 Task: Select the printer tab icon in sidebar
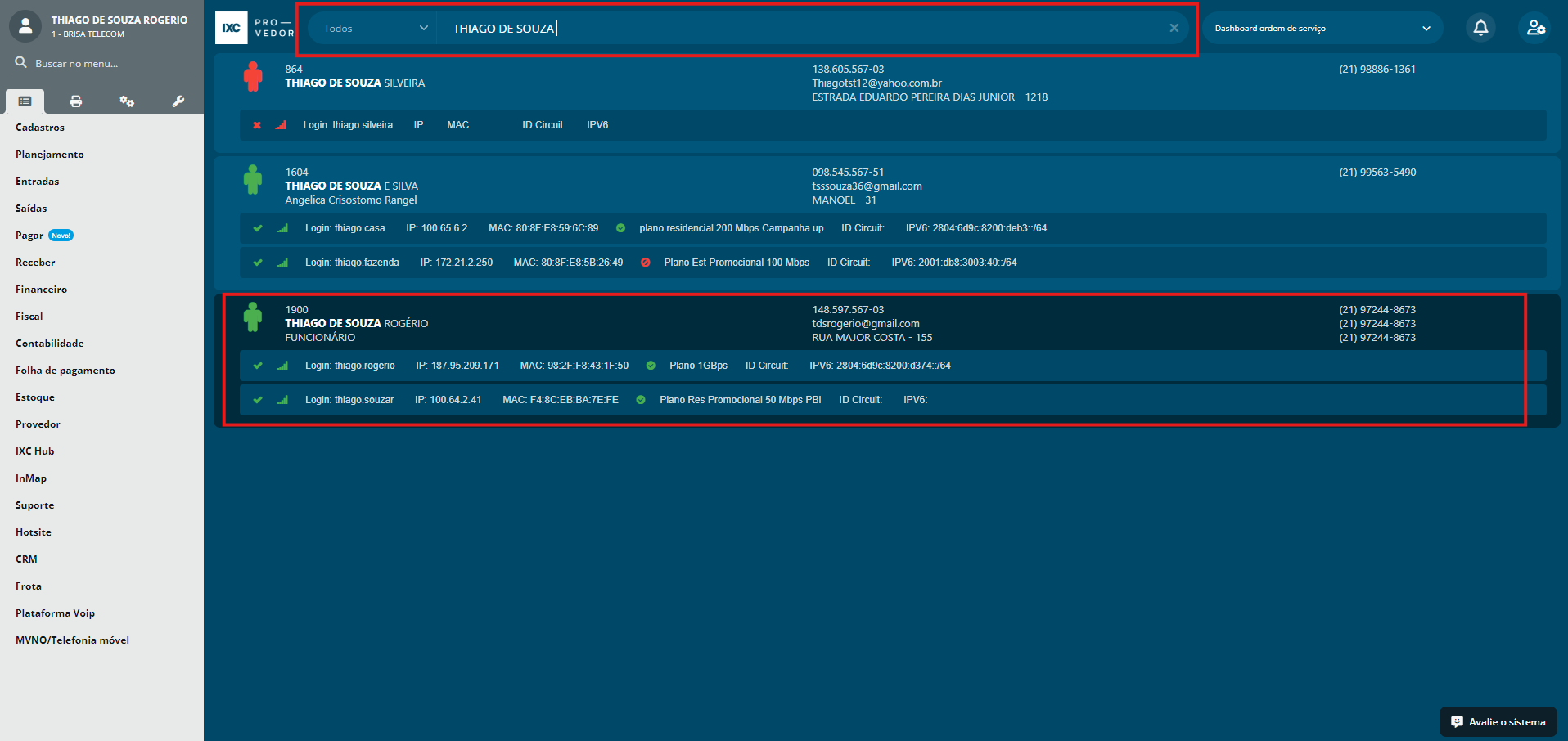click(76, 101)
